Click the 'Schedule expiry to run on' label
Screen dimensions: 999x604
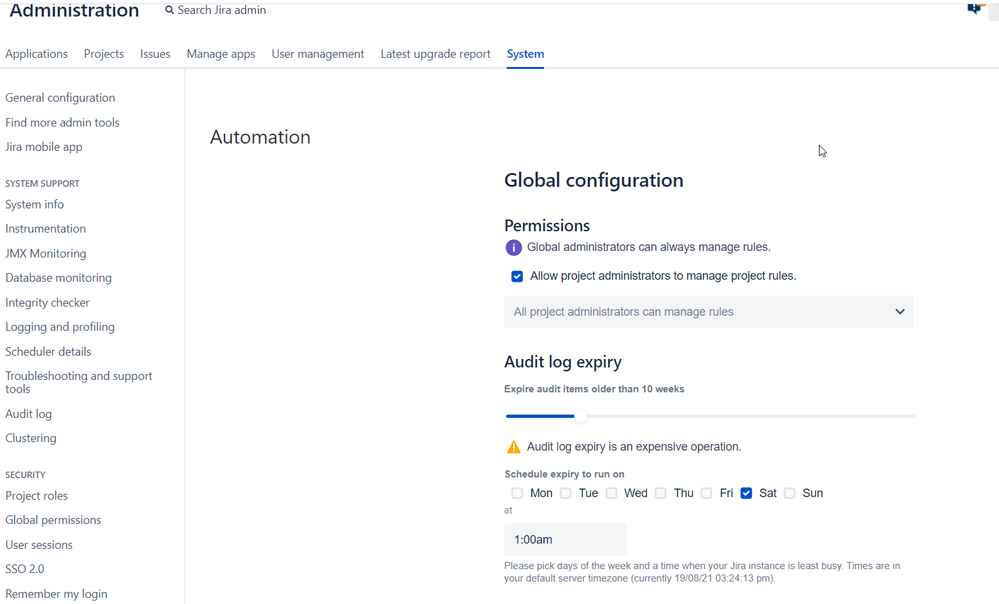pos(564,474)
